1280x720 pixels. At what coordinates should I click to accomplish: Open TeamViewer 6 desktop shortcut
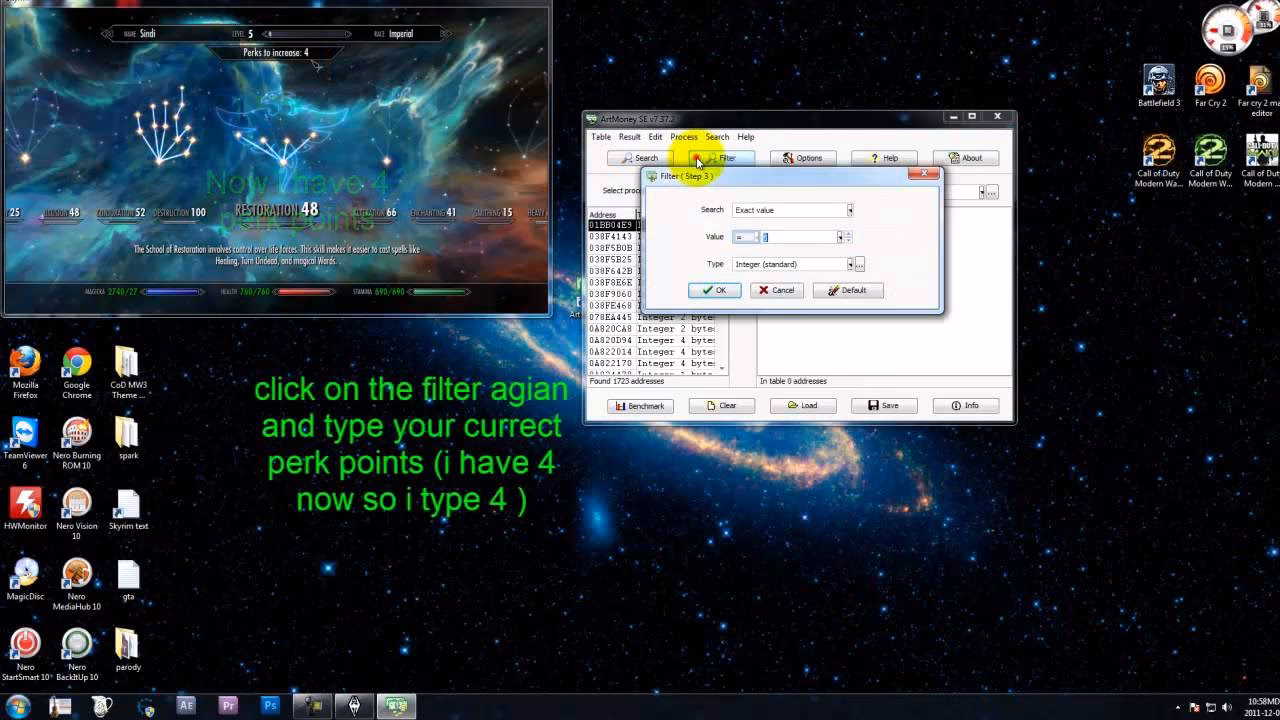pos(25,443)
